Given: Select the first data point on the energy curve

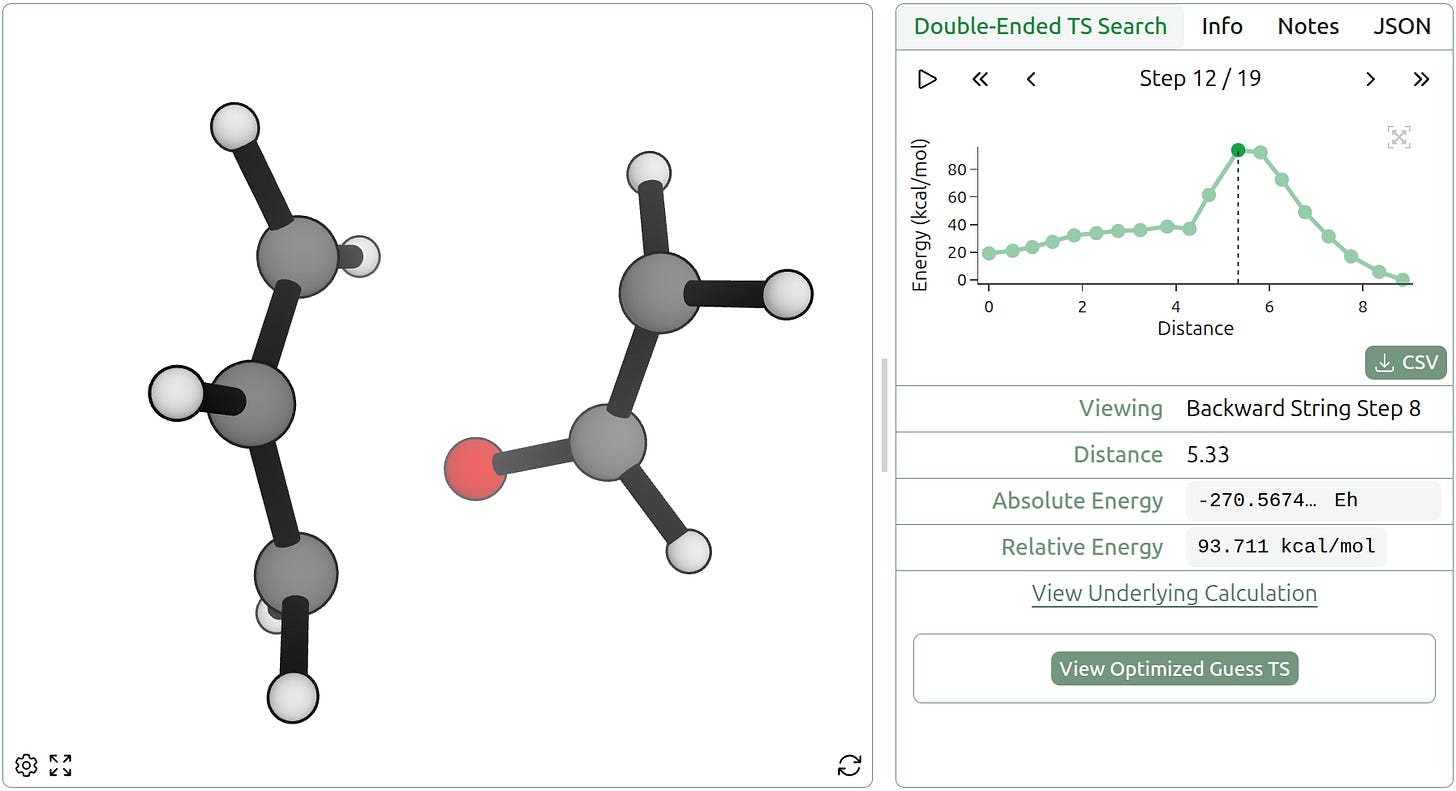Looking at the screenshot, I should (x=988, y=254).
